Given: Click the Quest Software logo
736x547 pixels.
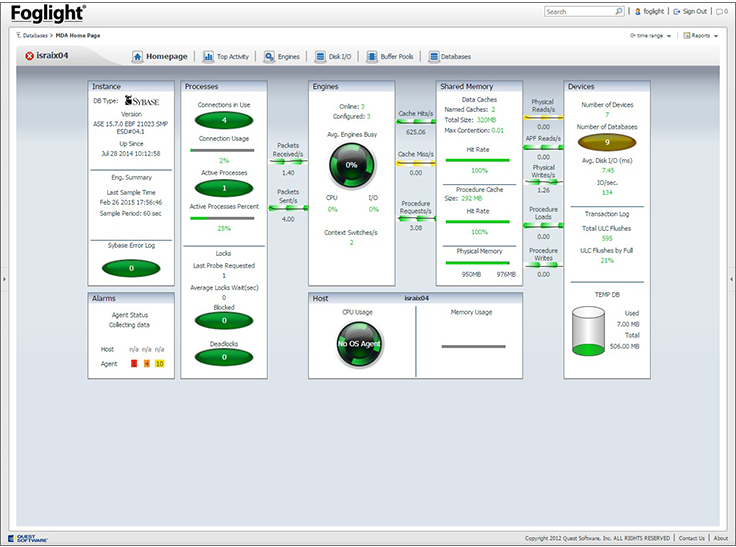Looking at the screenshot, I should point(28,538).
